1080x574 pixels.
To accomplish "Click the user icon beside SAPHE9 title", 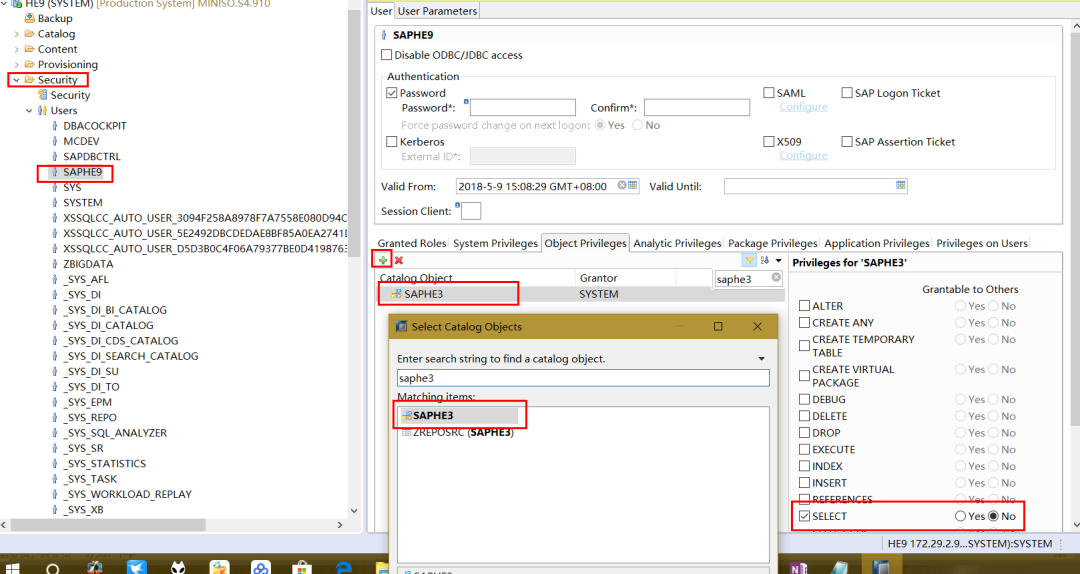I will pos(384,34).
